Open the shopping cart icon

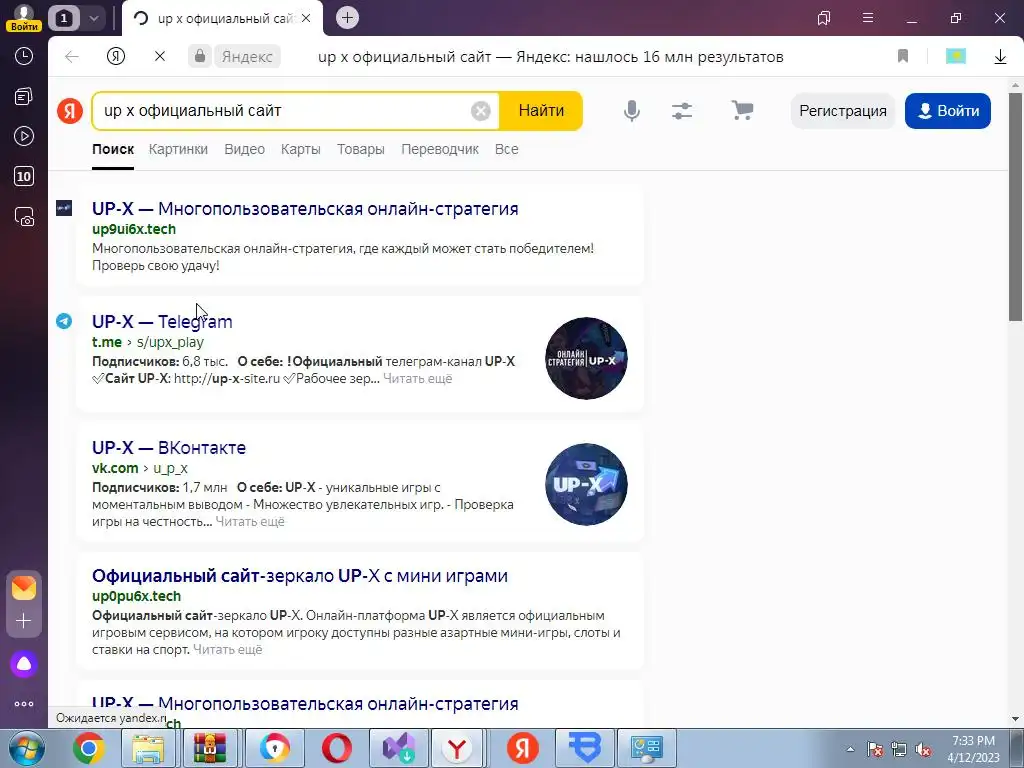tap(742, 110)
